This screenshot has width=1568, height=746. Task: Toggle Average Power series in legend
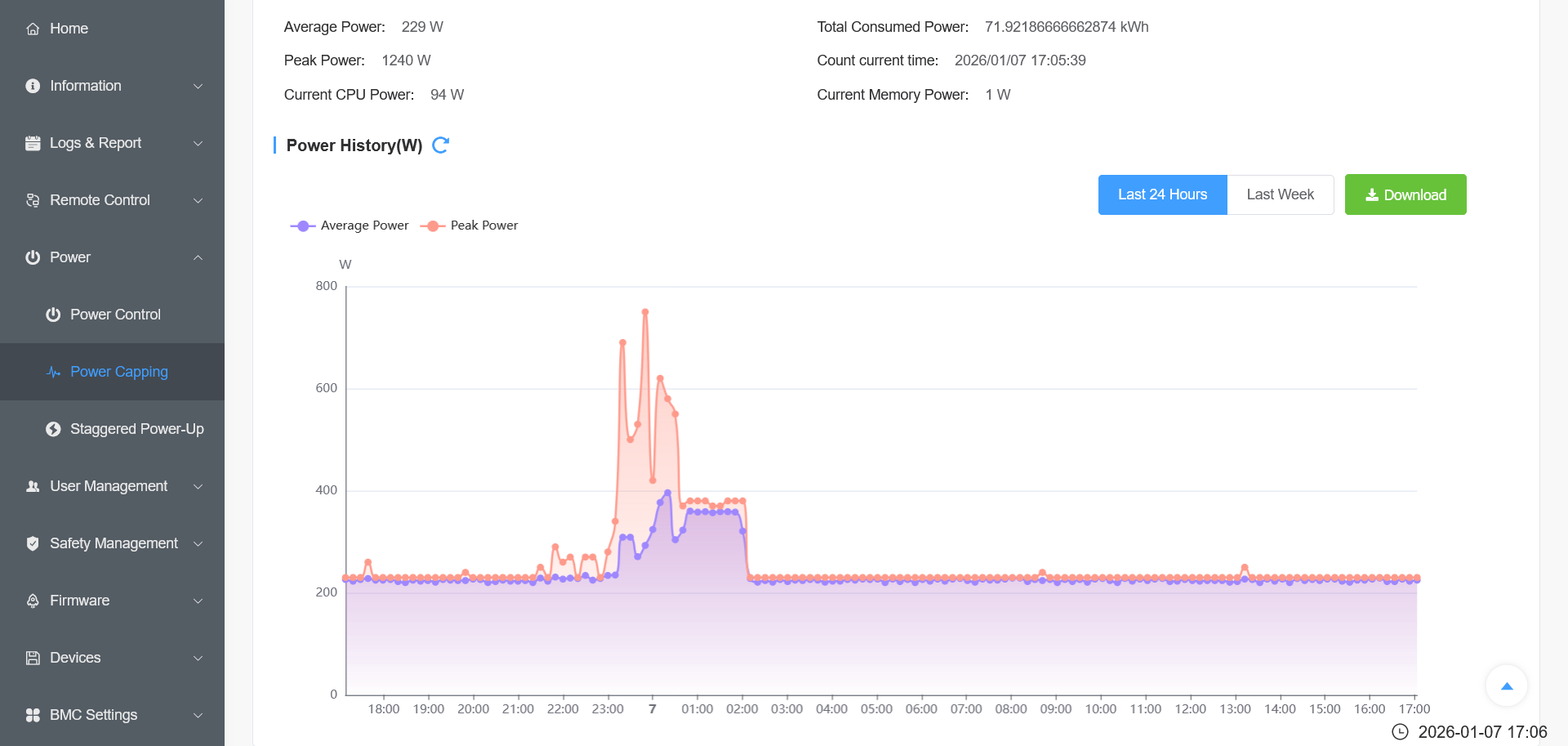[x=350, y=226]
